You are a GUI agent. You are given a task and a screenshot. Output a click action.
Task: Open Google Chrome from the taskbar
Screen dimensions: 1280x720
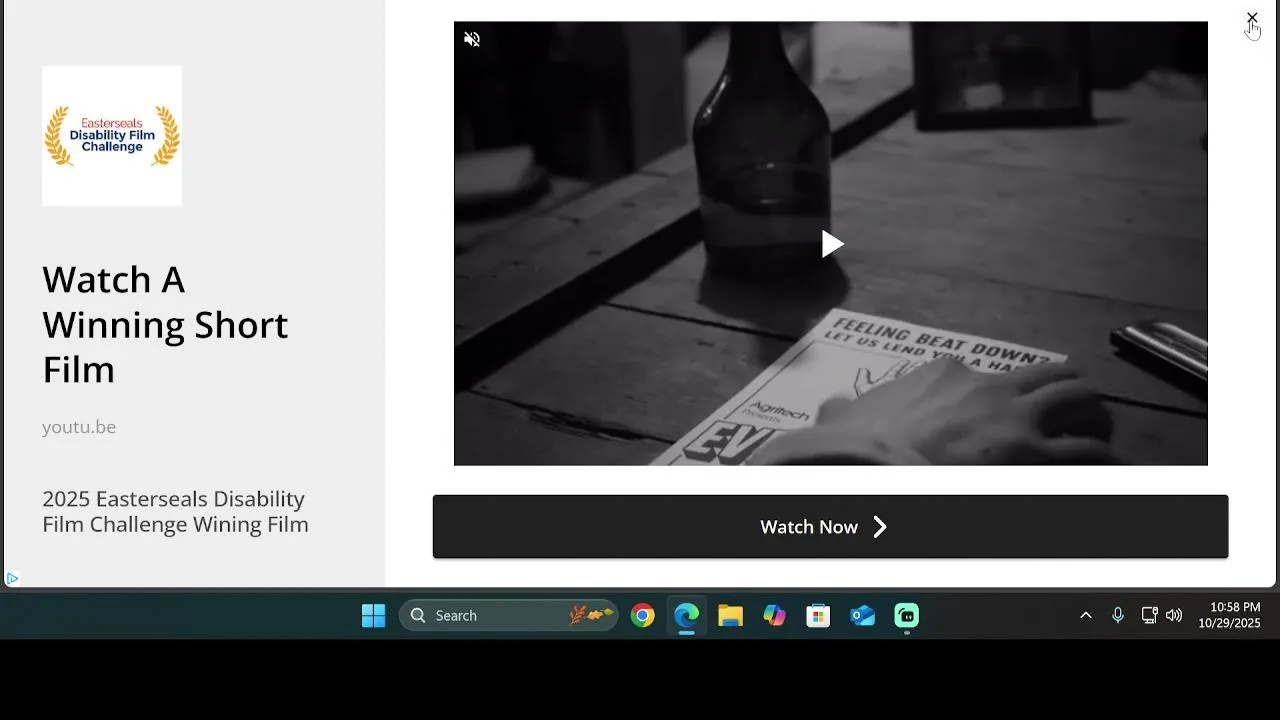(643, 616)
